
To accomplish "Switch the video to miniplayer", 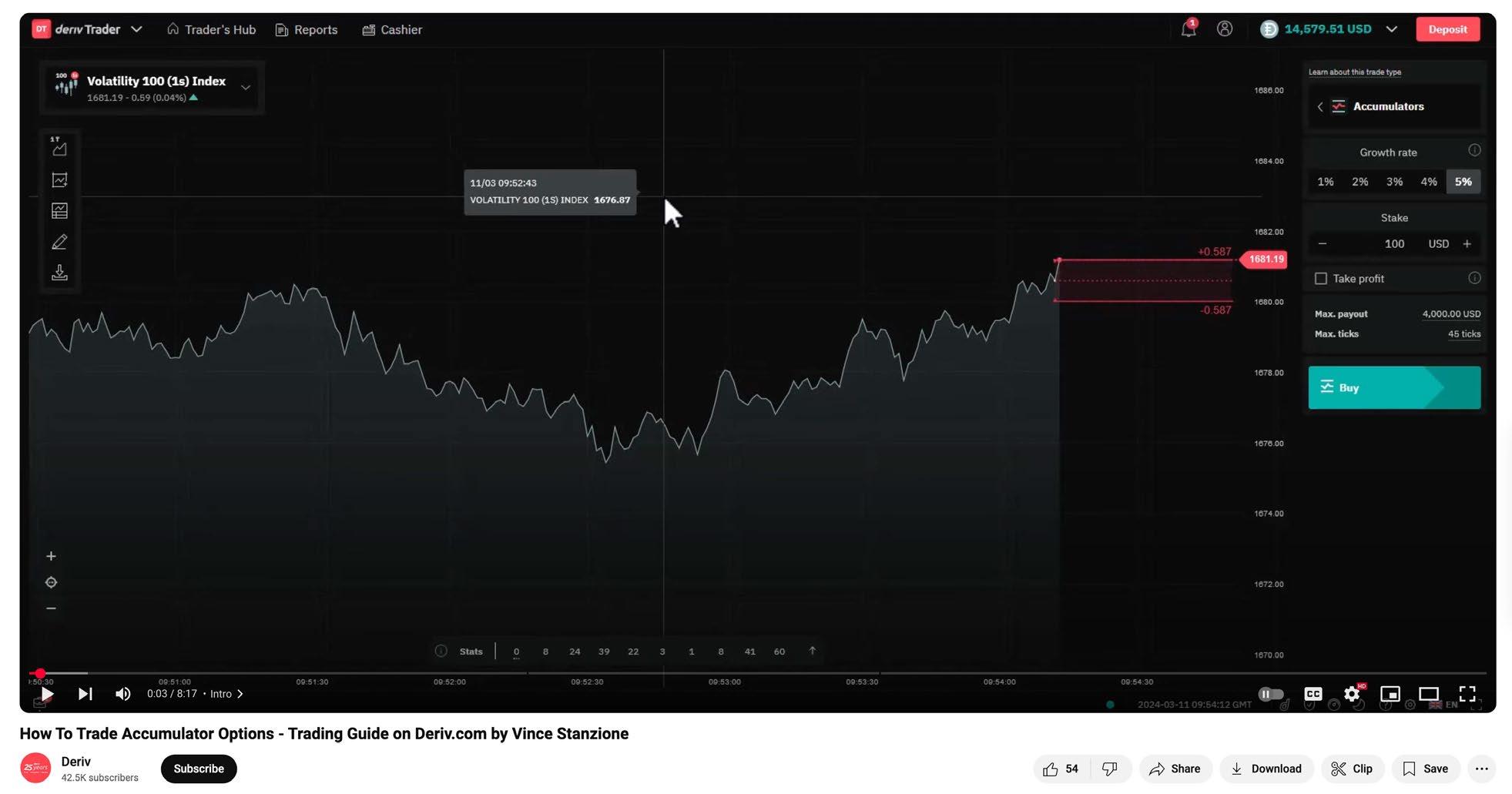I will click(1390, 694).
